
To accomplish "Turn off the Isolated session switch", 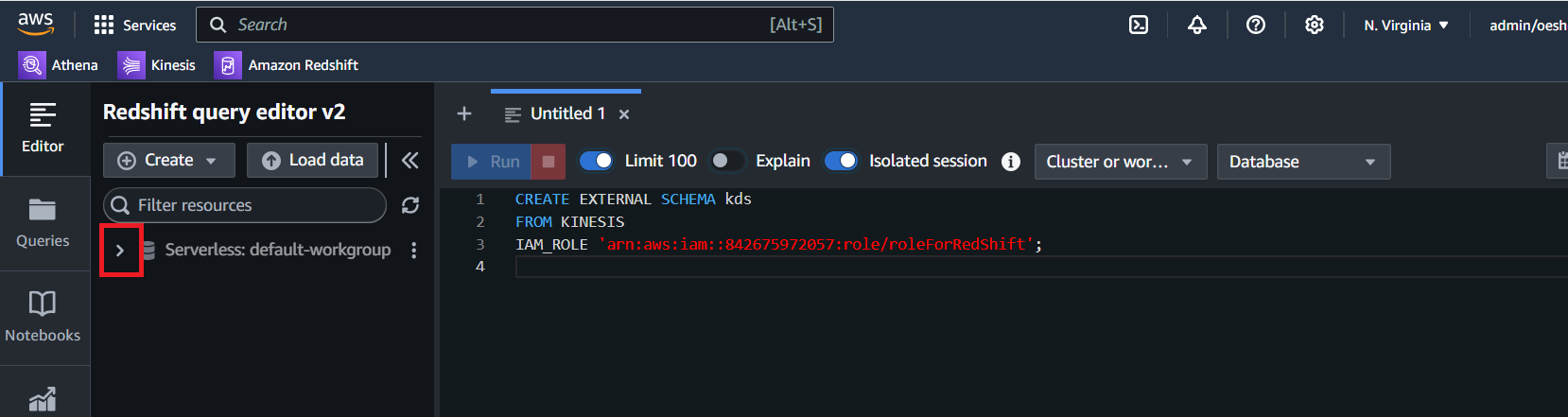I will (x=841, y=161).
